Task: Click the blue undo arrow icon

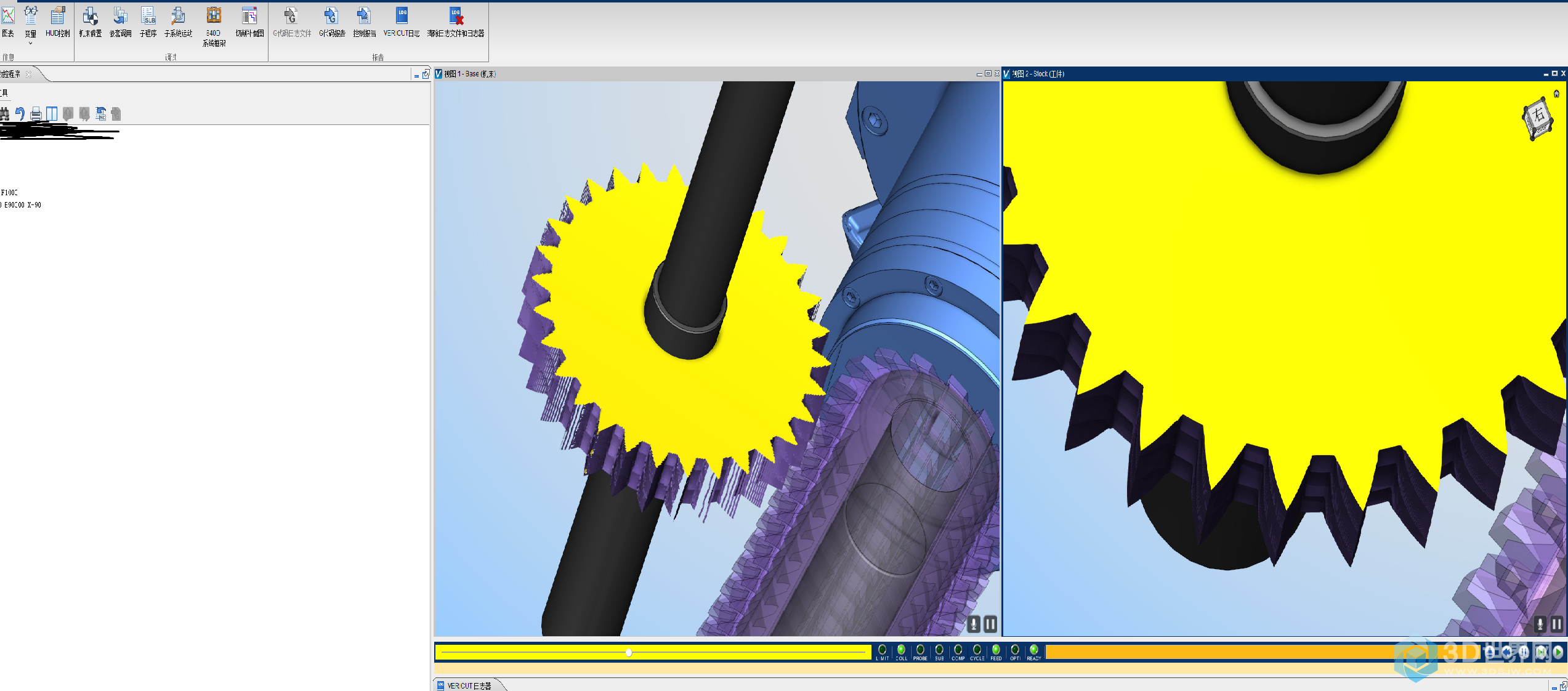Action: click(x=20, y=113)
